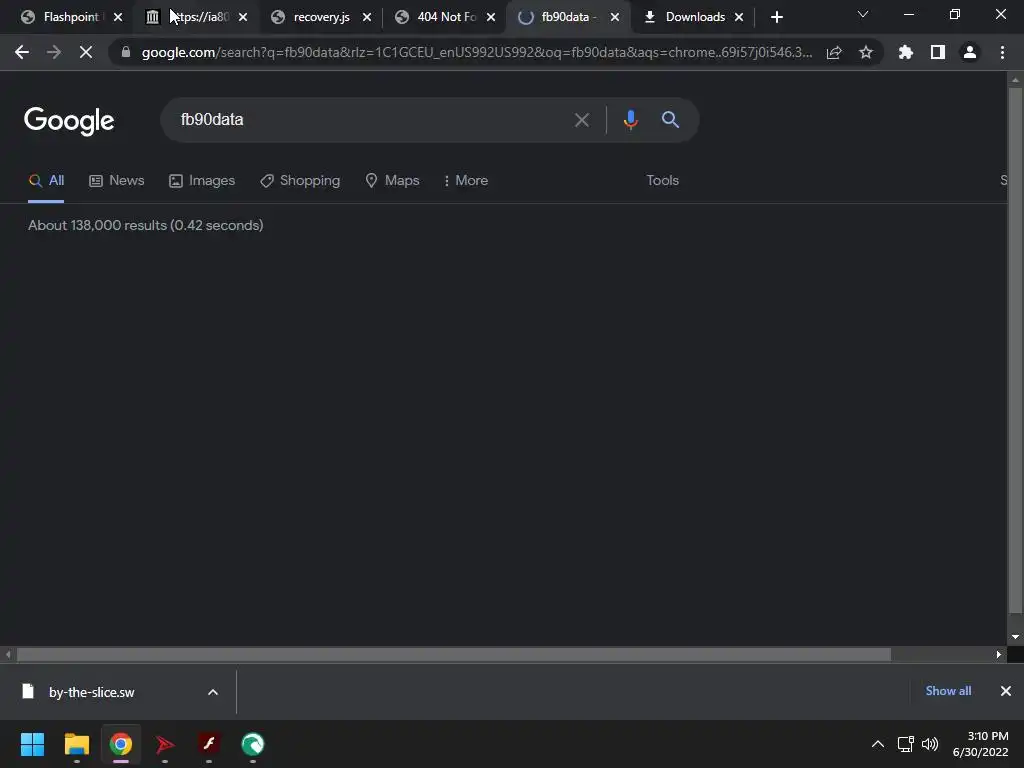Screen dimensions: 1024x768
Task: Open the search Tools options
Action: click(x=662, y=181)
